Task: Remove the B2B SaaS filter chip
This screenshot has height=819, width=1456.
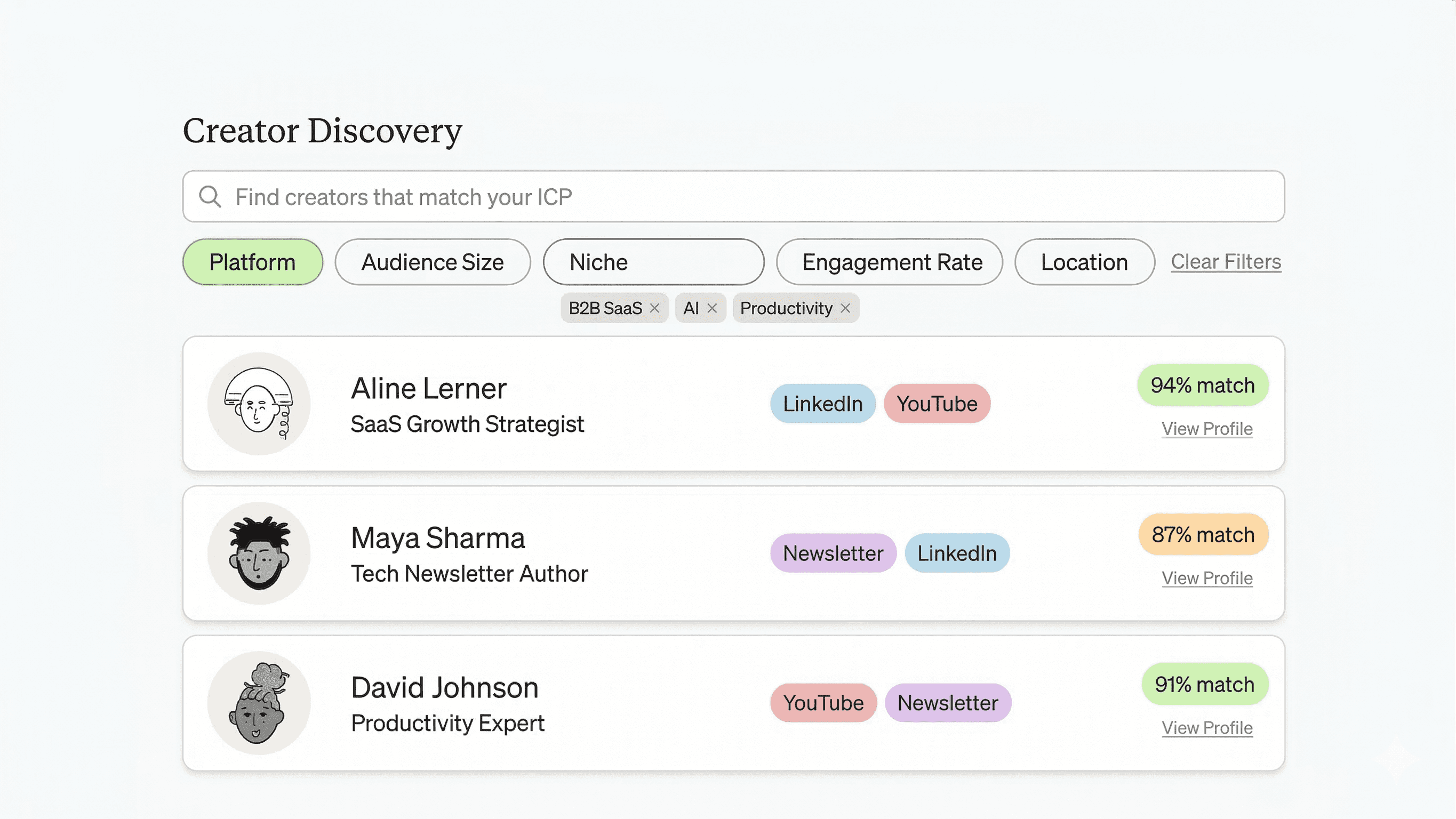Action: pyautogui.click(x=654, y=308)
